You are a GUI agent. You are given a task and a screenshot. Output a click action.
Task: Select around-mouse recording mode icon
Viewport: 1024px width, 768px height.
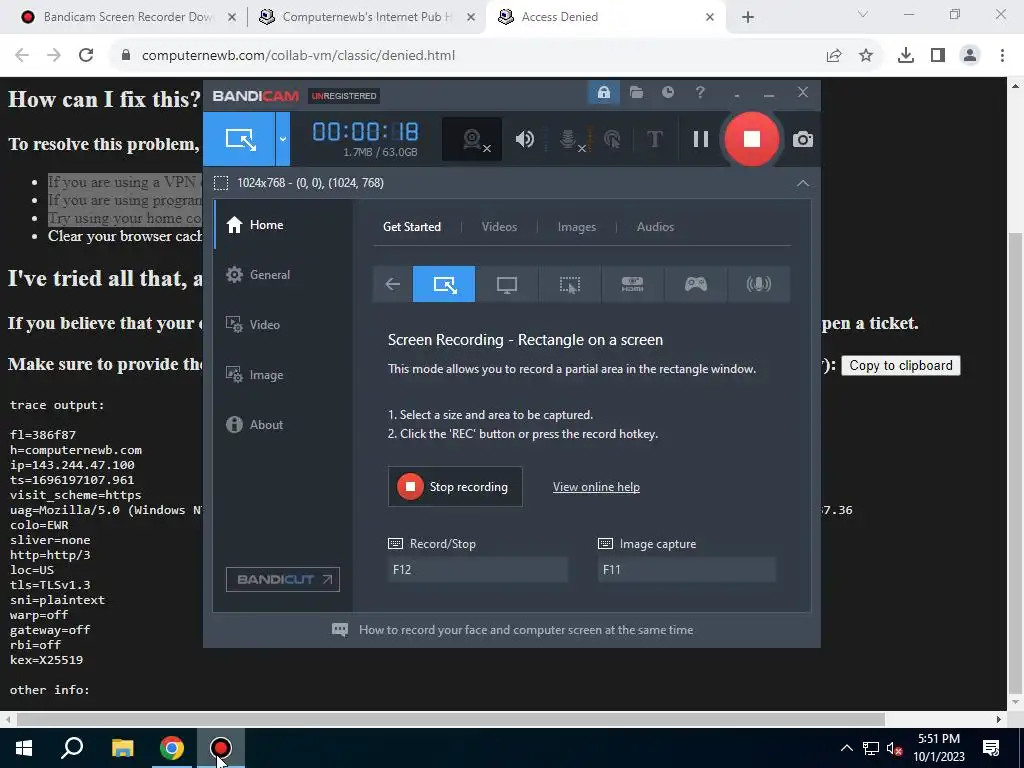click(x=569, y=284)
